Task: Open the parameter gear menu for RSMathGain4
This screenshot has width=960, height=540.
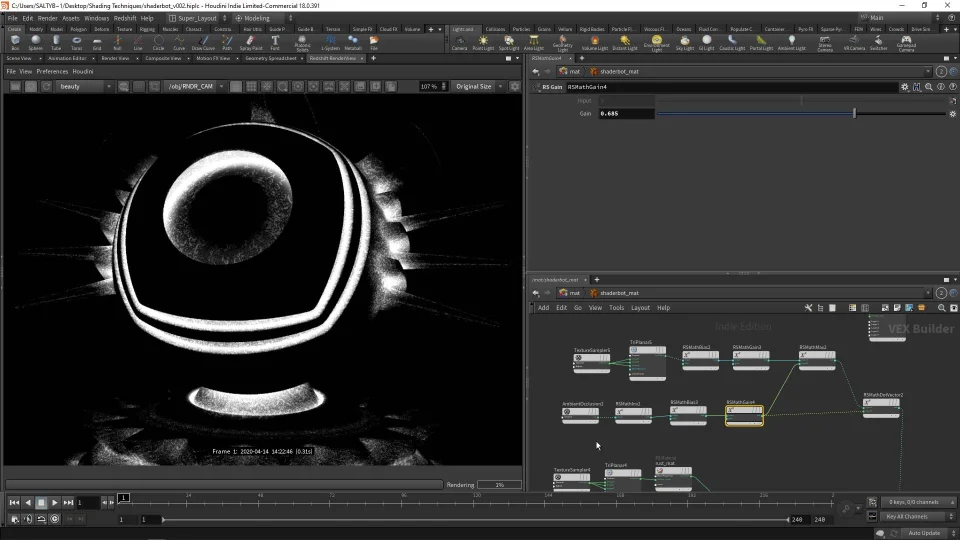Action: click(905, 87)
